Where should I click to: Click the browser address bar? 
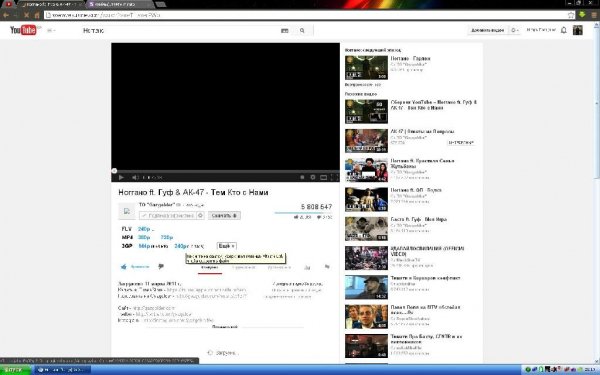[306, 15]
